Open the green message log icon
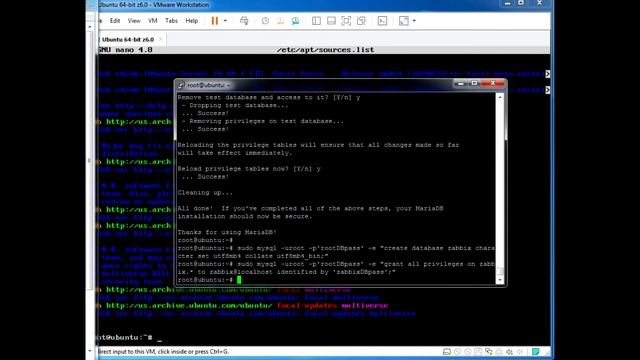Viewport: 640px width, 360px height. pyautogui.click(x=536, y=351)
